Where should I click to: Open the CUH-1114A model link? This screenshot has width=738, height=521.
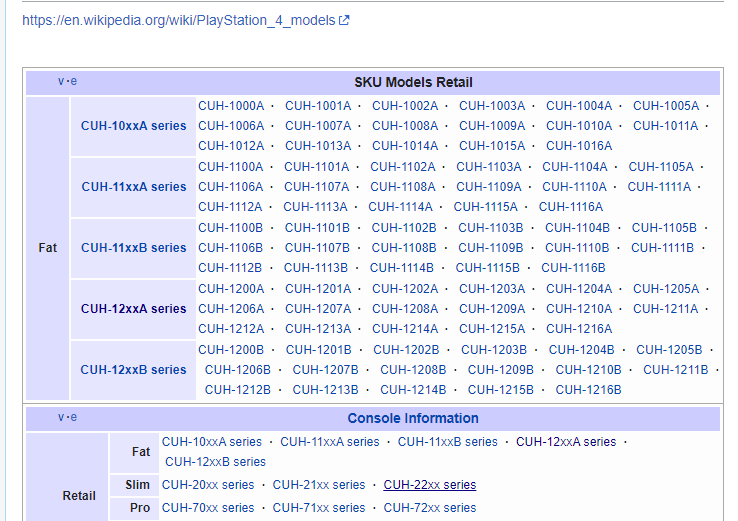tap(400, 207)
